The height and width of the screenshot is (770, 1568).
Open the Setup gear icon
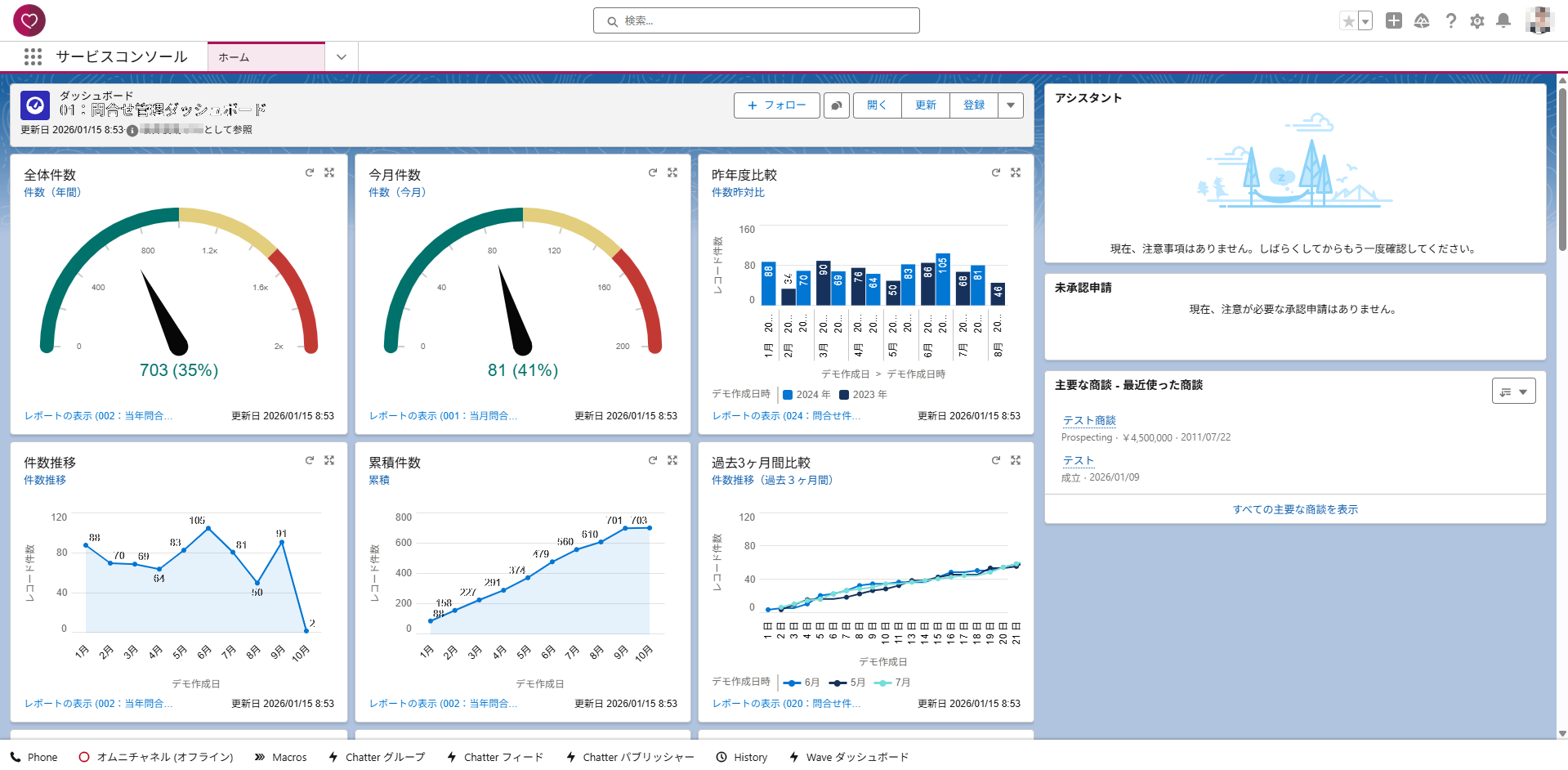click(x=1476, y=21)
